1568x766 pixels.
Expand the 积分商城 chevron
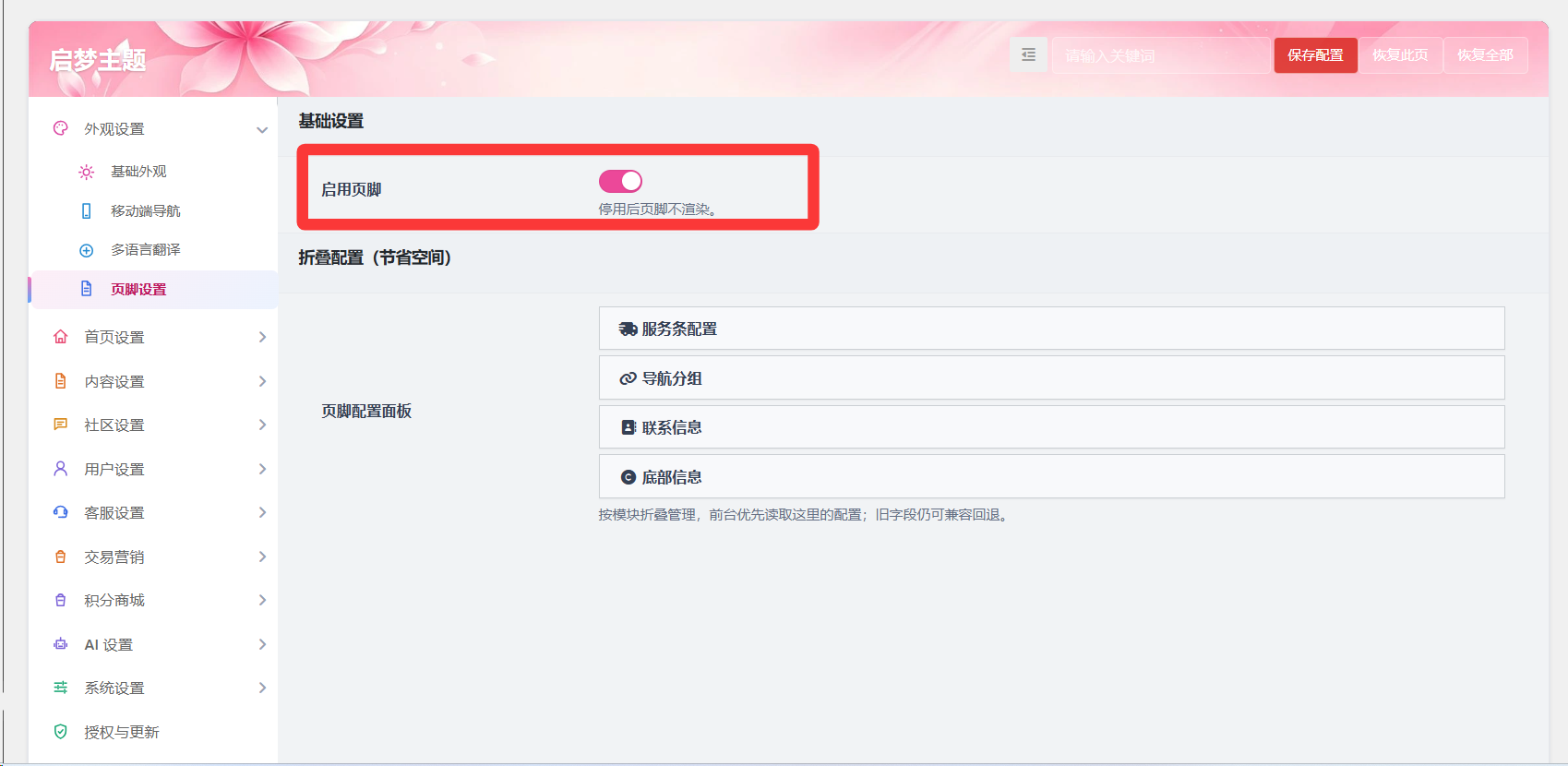pos(262,600)
